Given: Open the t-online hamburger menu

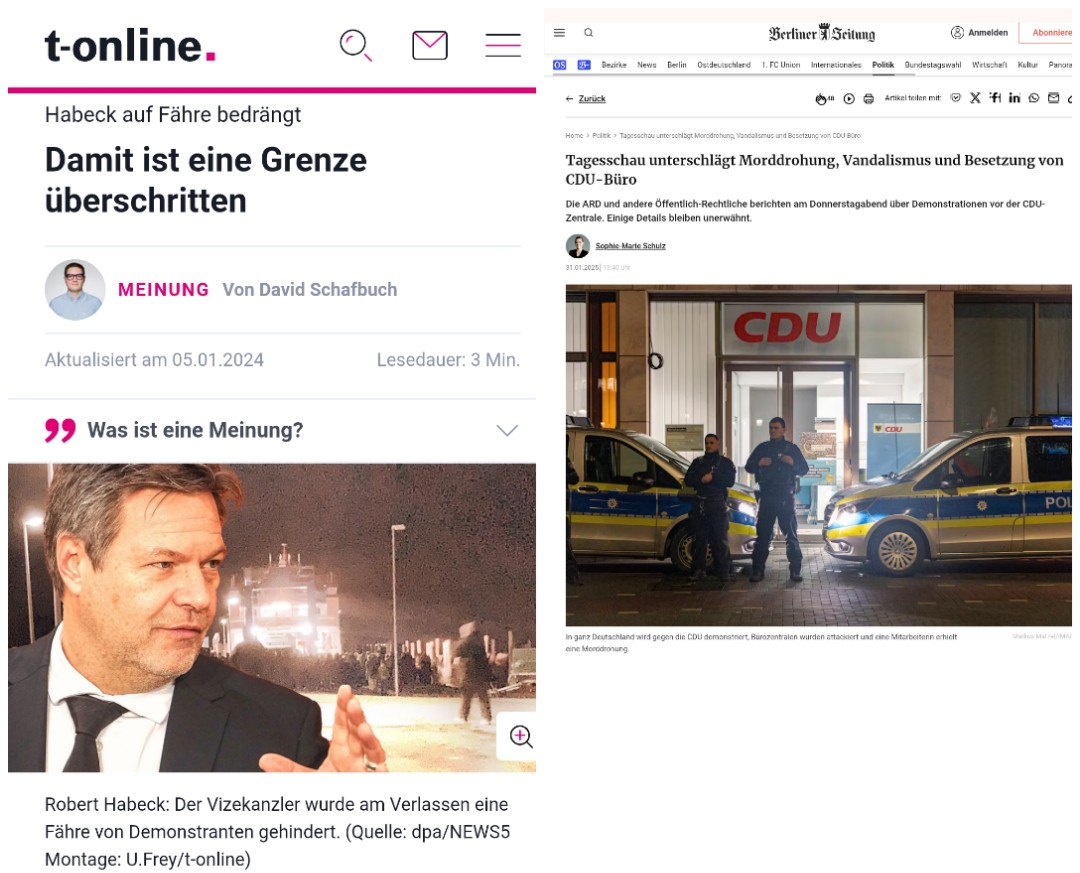Looking at the screenshot, I should (503, 45).
